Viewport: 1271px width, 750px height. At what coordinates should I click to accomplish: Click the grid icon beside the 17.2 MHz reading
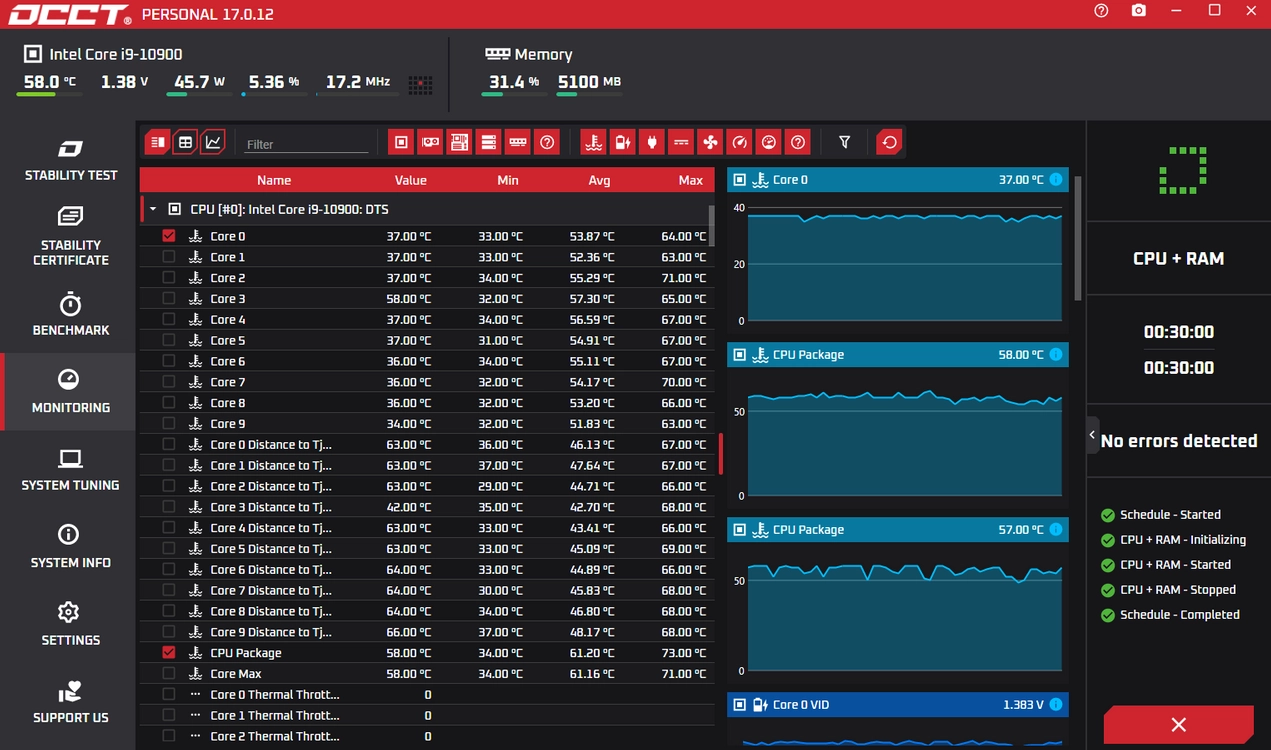[x=421, y=85]
